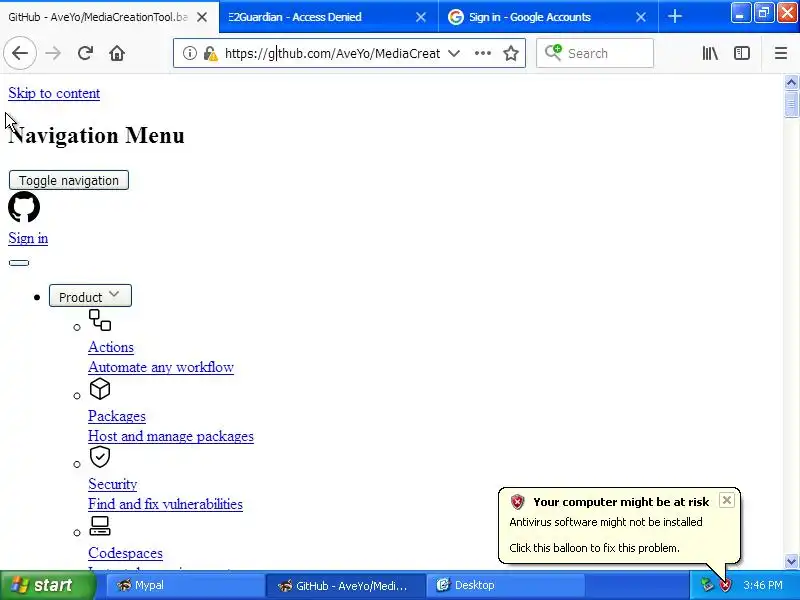Screen dimensions: 800x600
Task: Open the browser hamburger menu
Action: pyautogui.click(x=781, y=53)
